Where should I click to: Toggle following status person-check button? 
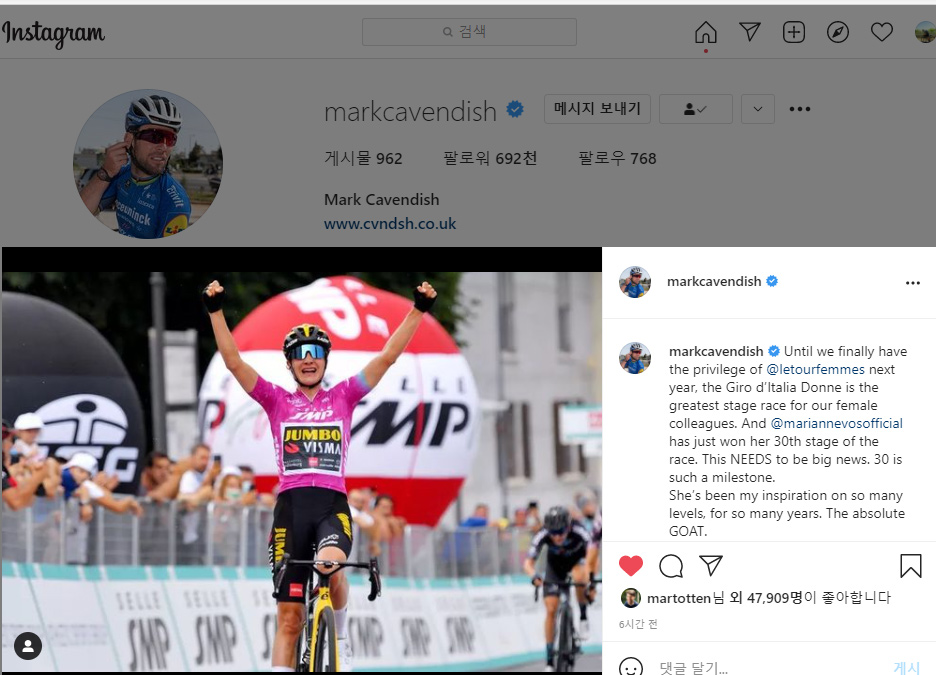(x=695, y=109)
